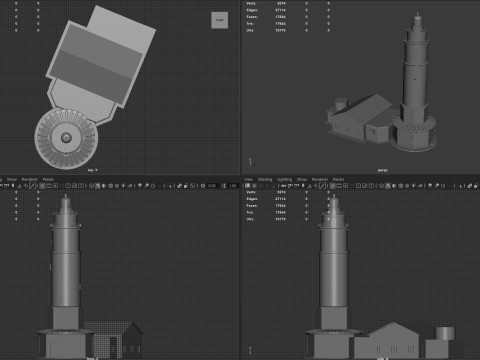Screen dimensions: 480x360
Task: Toggle field chart icon in bottom-right panel toolbar
Action: (359, 186)
